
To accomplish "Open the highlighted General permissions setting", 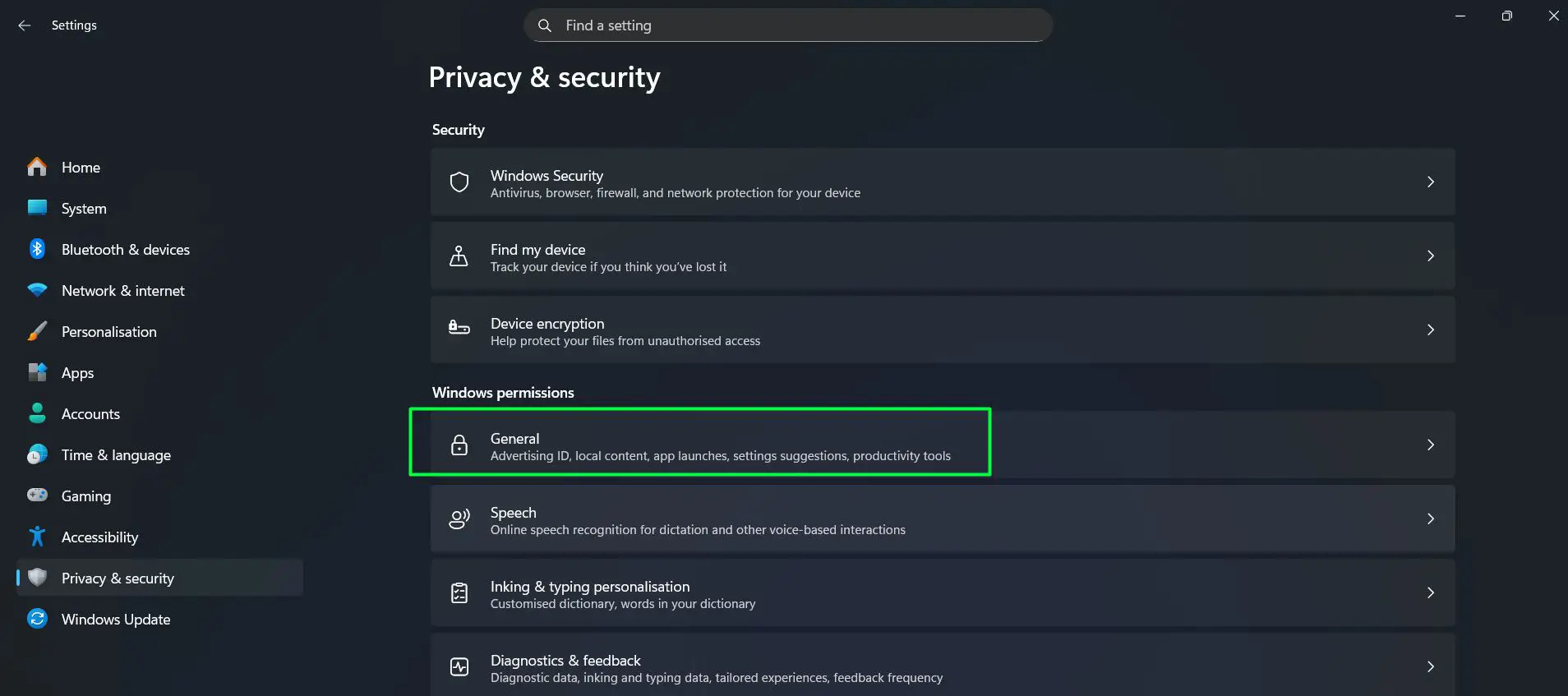I will (700, 445).
